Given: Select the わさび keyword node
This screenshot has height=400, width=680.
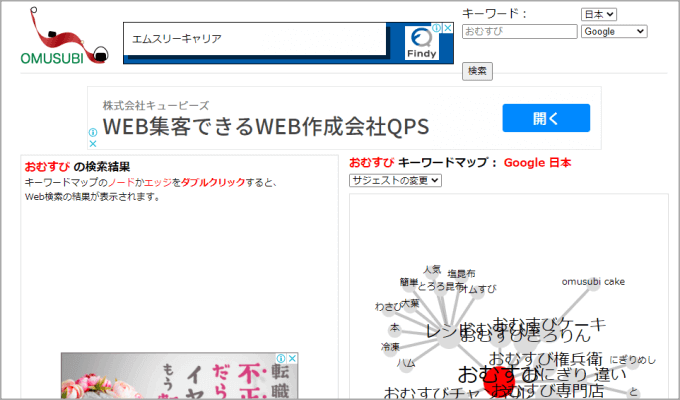Looking at the screenshot, I should [388, 306].
